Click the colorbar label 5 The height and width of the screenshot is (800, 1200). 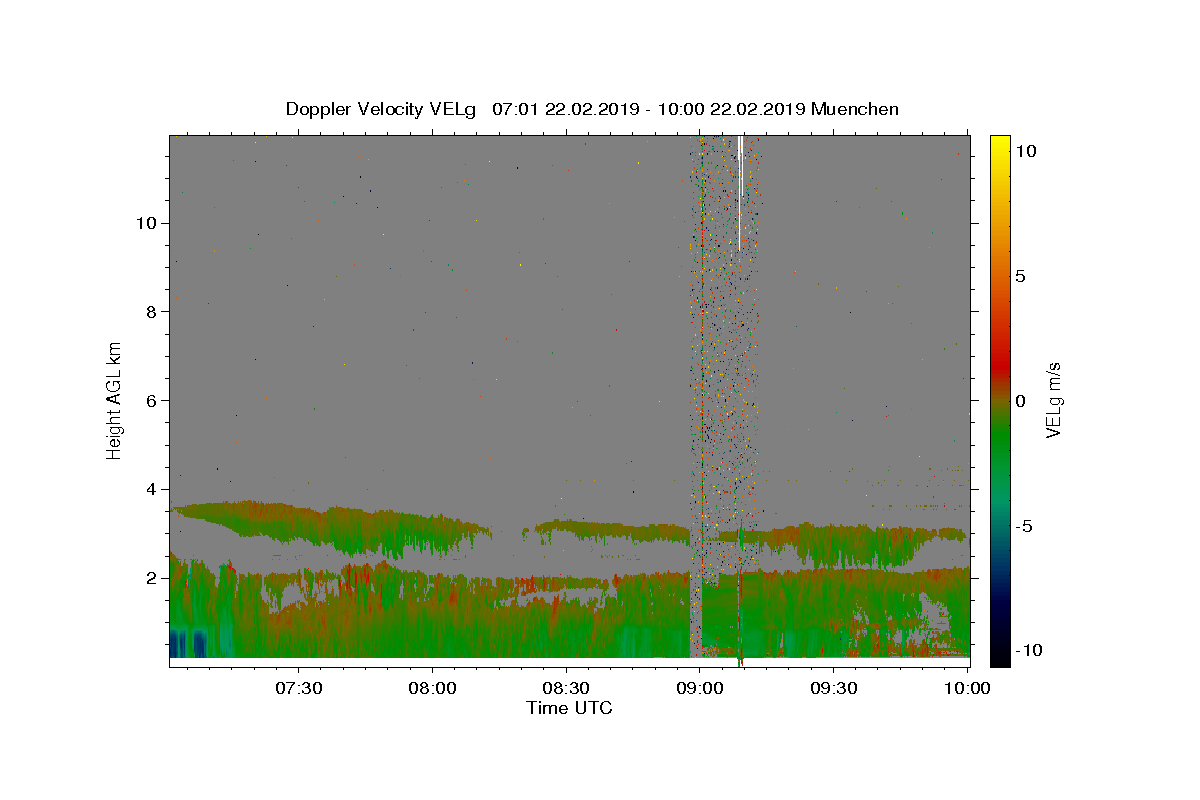(x=1021, y=276)
